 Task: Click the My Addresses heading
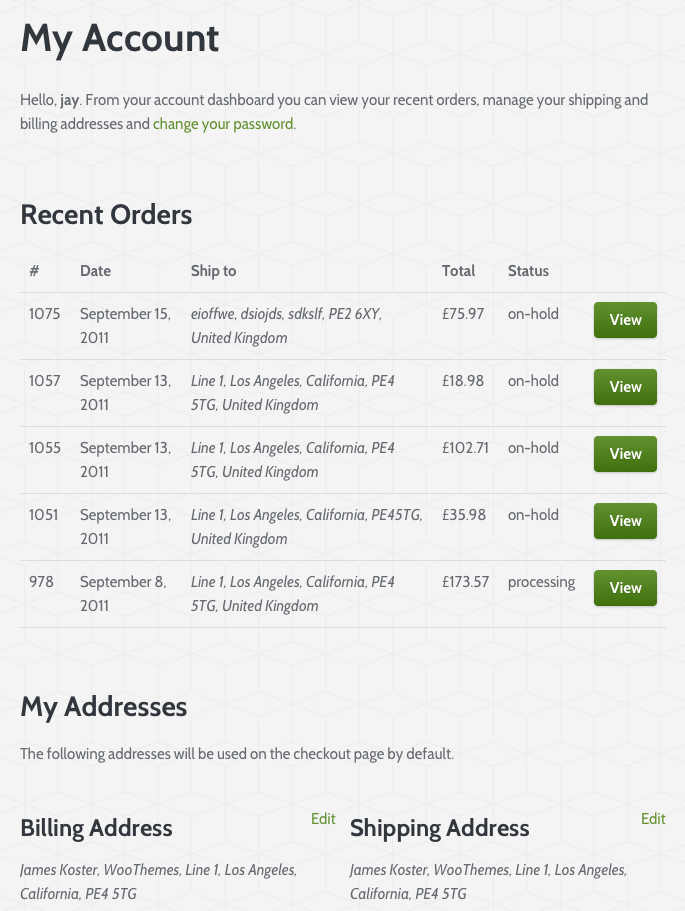point(104,707)
